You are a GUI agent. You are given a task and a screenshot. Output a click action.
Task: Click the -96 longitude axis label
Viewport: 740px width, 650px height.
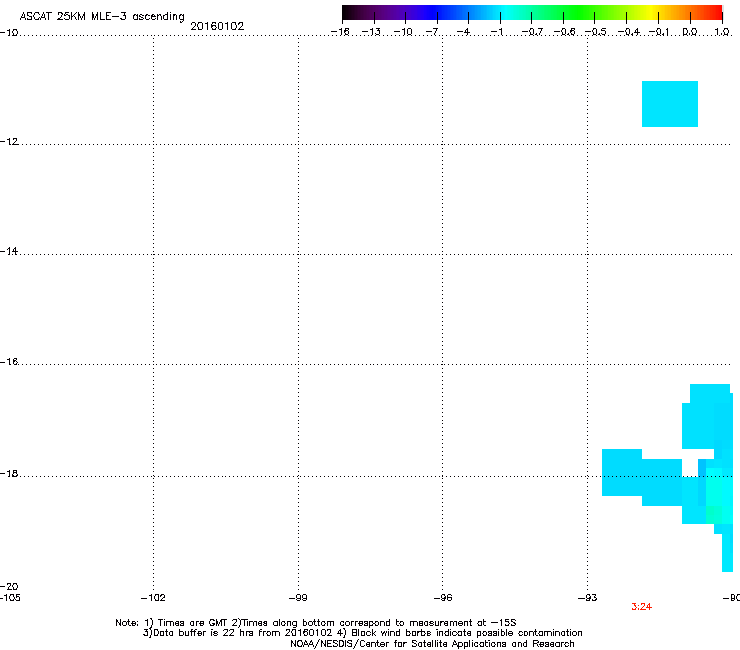click(x=443, y=598)
